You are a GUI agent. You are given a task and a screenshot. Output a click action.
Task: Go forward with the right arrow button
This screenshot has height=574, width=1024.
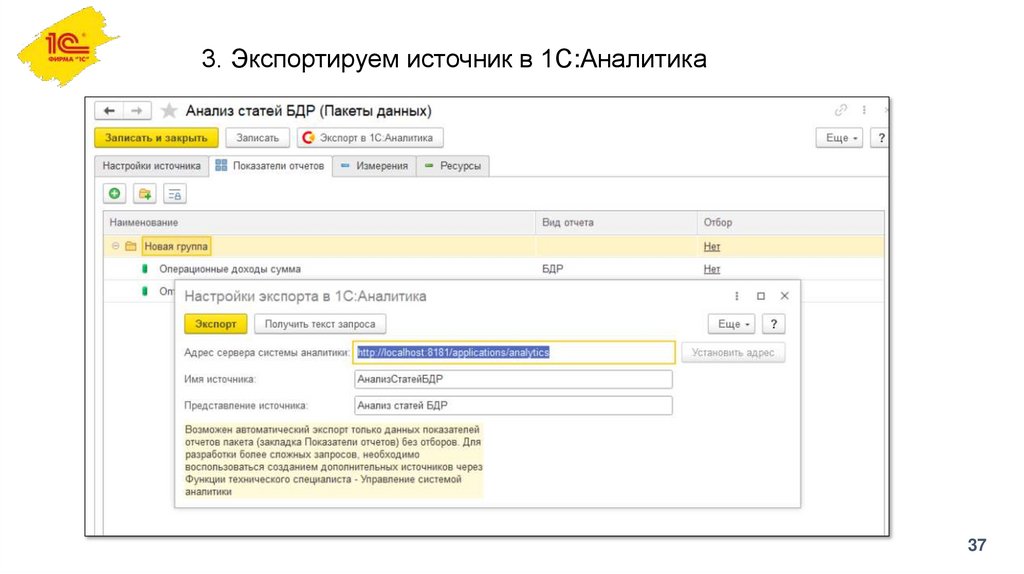point(137,111)
